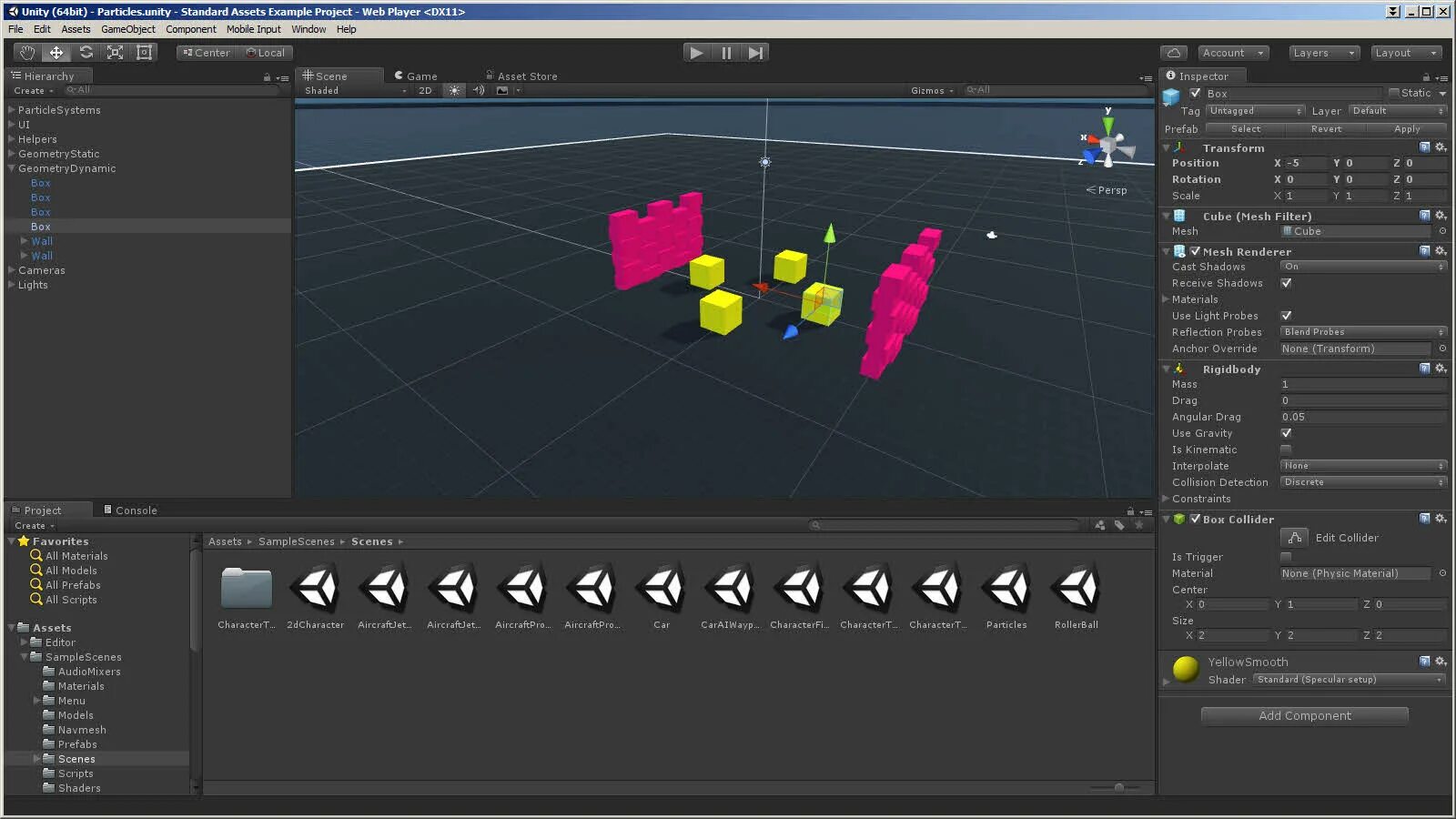Open Mesh Renderer help book icon
1456x819 pixels.
click(1425, 251)
